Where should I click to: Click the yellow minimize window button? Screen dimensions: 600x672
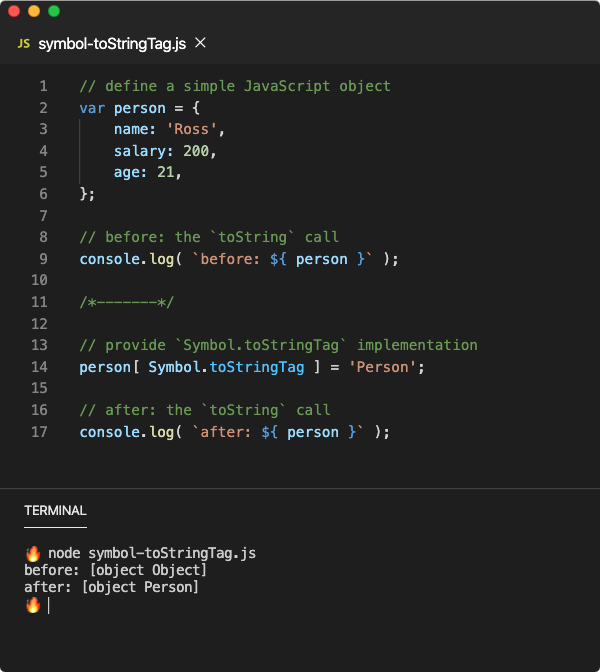coord(34,11)
